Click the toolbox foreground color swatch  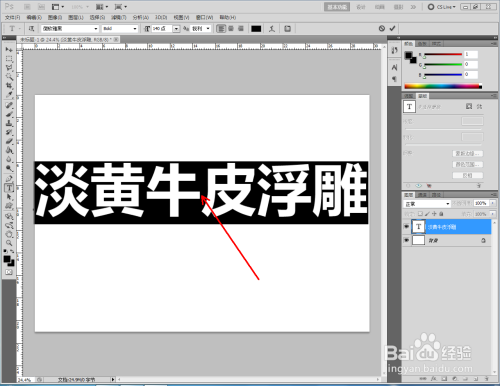(x=7, y=259)
